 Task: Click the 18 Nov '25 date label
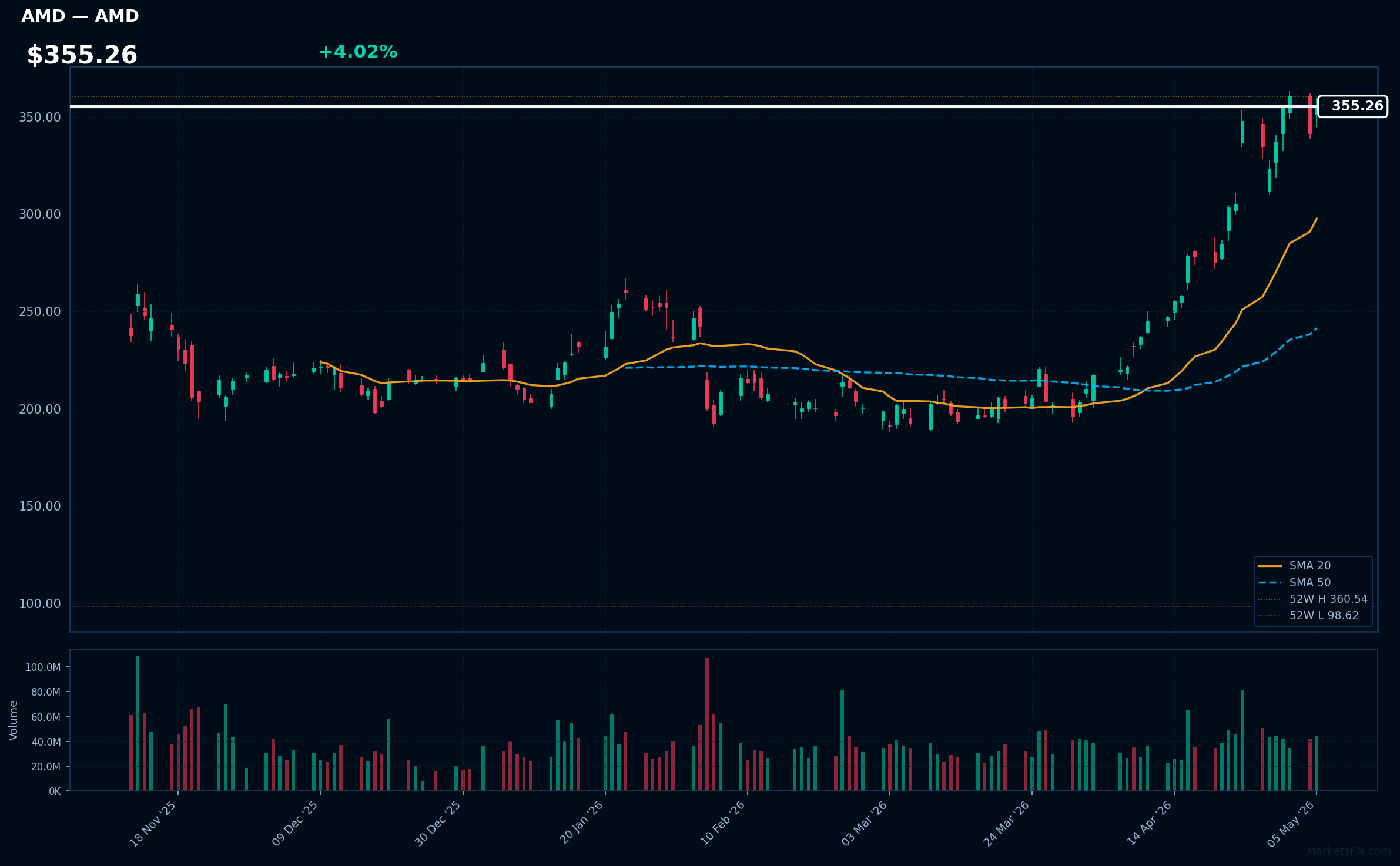click(153, 824)
